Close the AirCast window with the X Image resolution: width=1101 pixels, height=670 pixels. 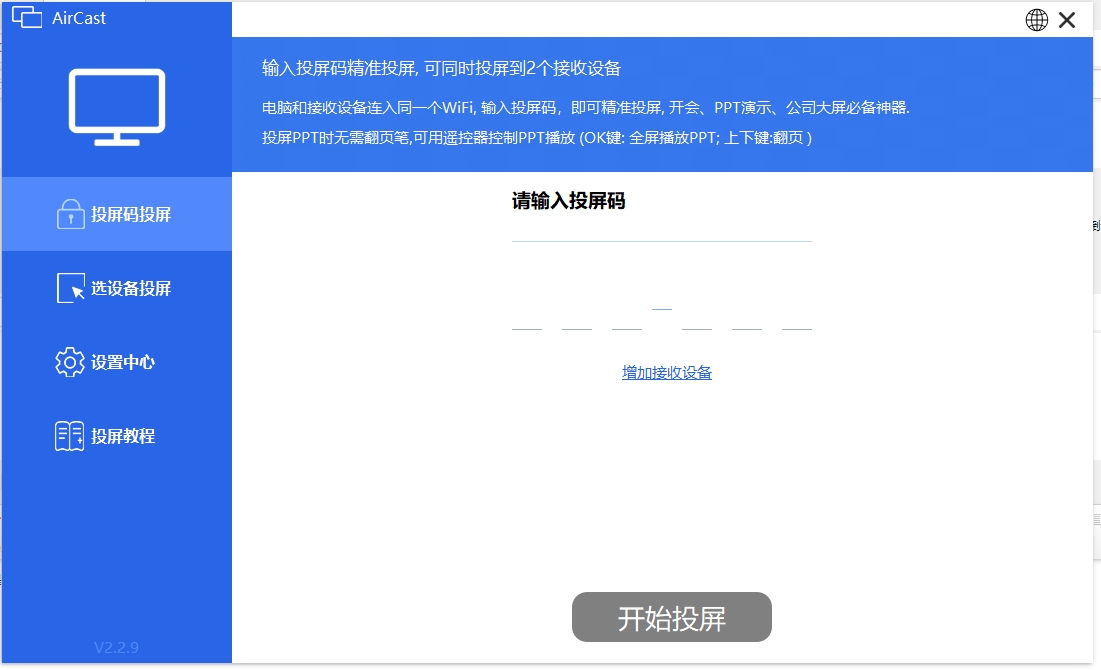[1067, 19]
